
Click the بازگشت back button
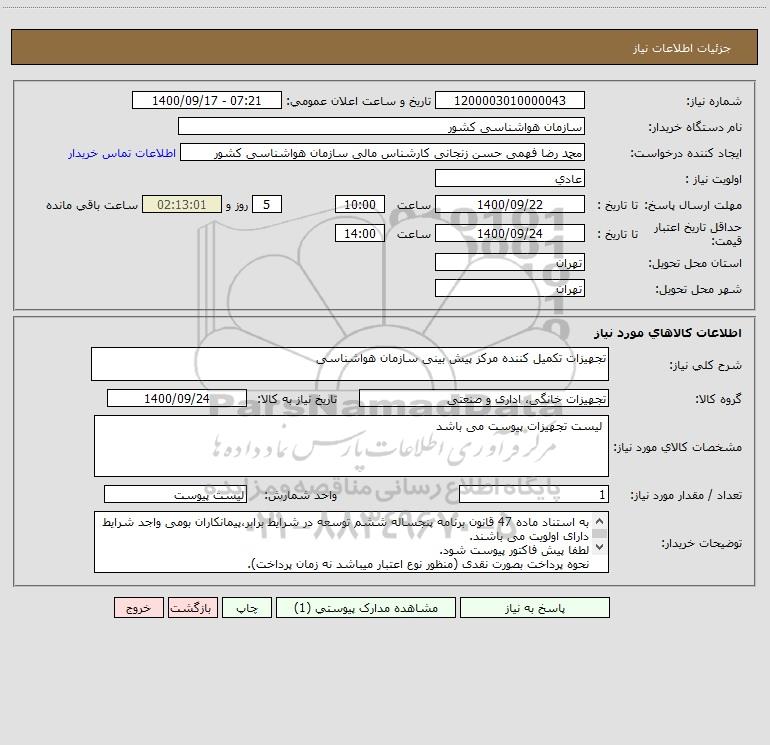(192, 608)
